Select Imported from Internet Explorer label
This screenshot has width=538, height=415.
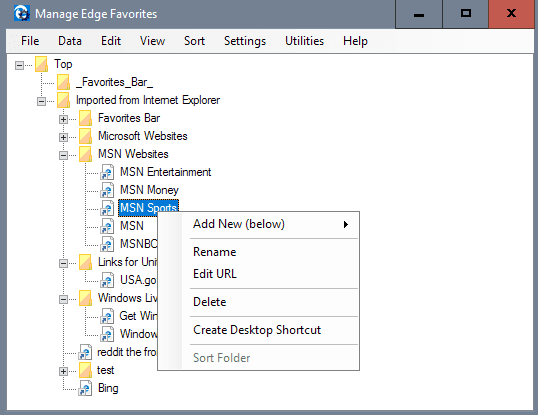click(x=148, y=100)
